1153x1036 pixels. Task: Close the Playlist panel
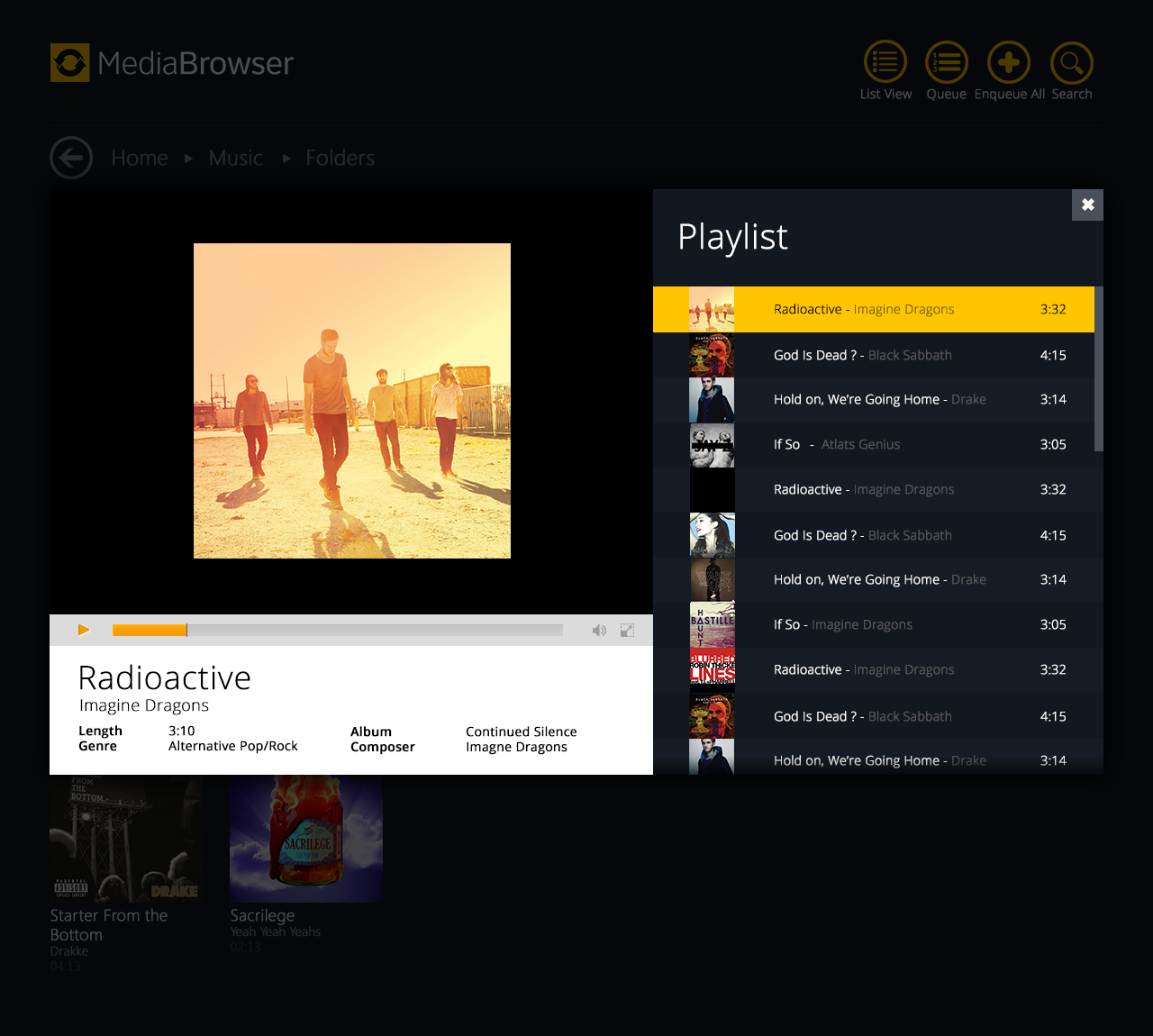[1087, 204]
